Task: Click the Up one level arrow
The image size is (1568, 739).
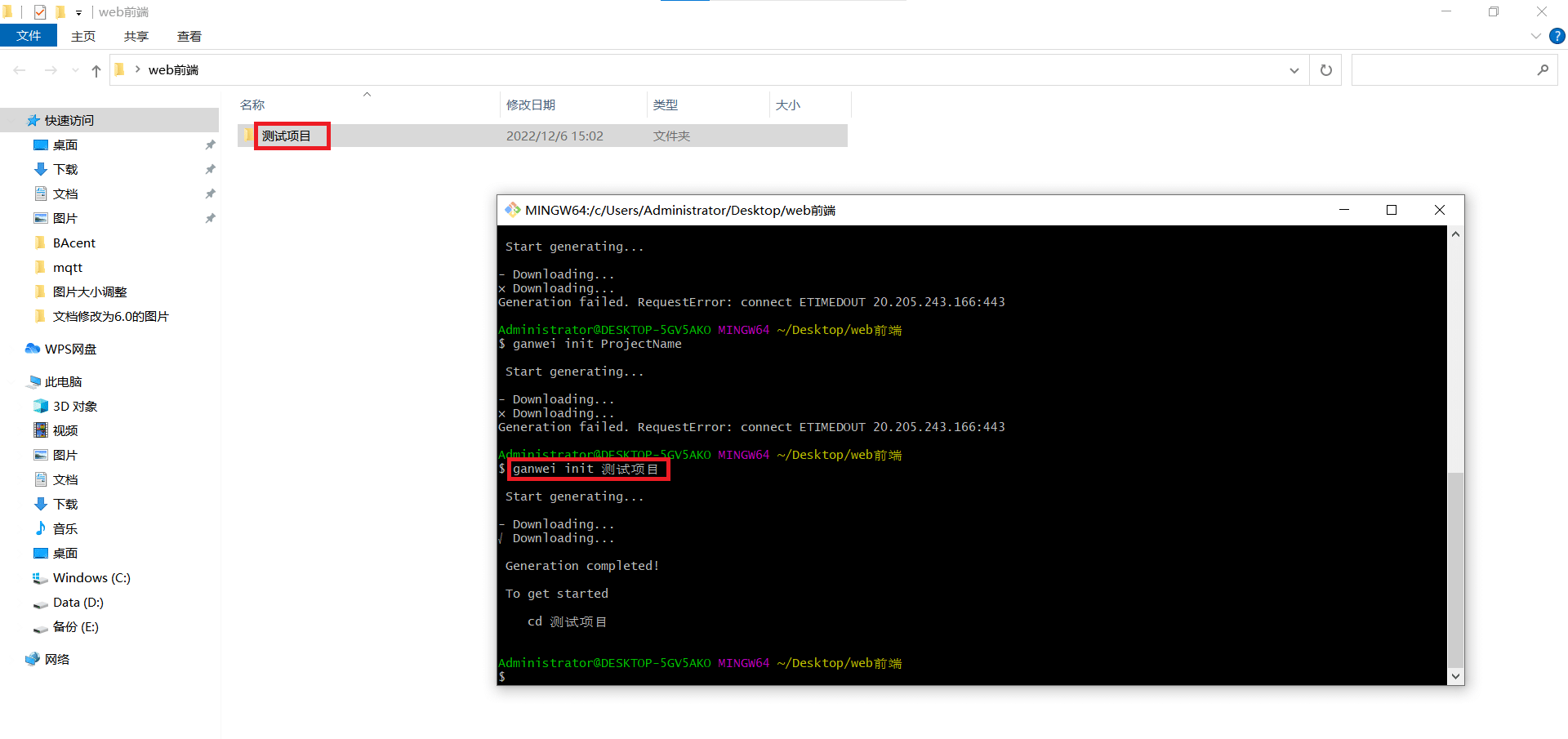Action: [96, 71]
